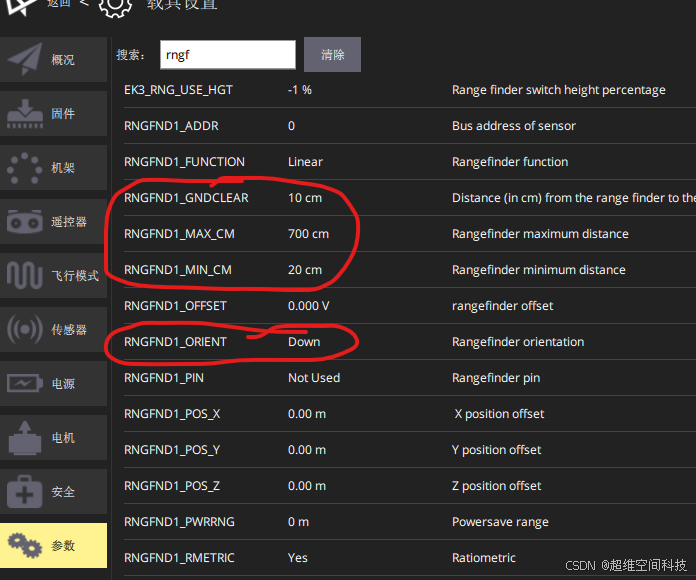Open the 电源 power battery icon

[x=25, y=383]
